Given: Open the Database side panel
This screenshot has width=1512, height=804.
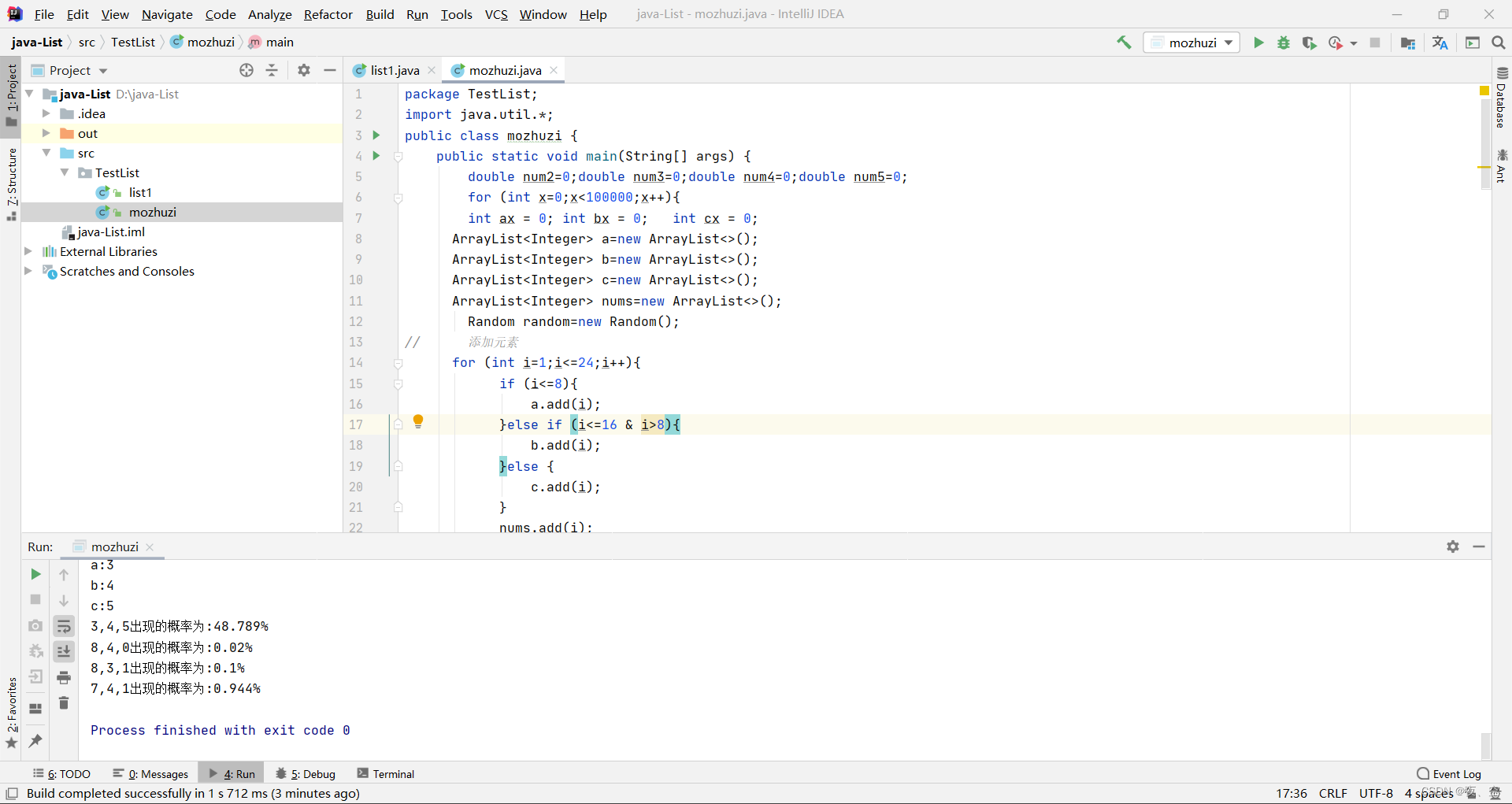Looking at the screenshot, I should 1501,98.
